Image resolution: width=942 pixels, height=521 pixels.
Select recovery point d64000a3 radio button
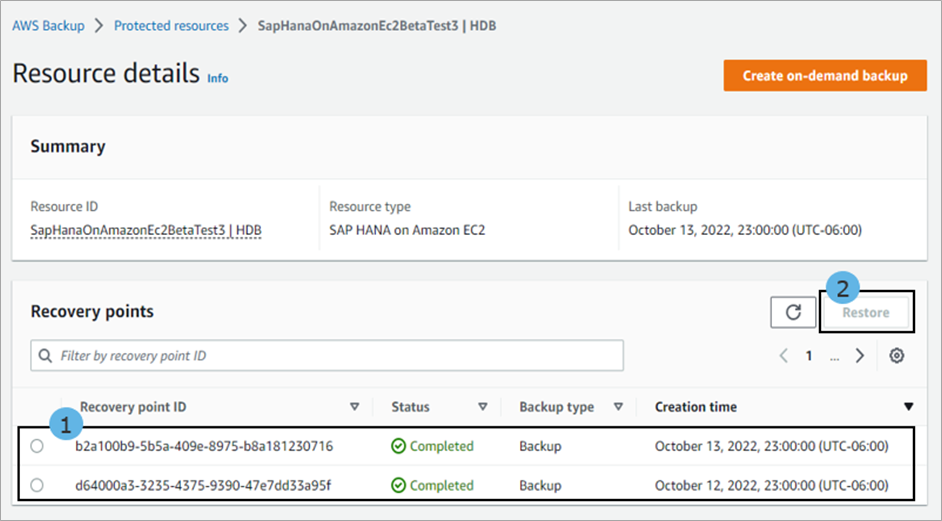37,485
